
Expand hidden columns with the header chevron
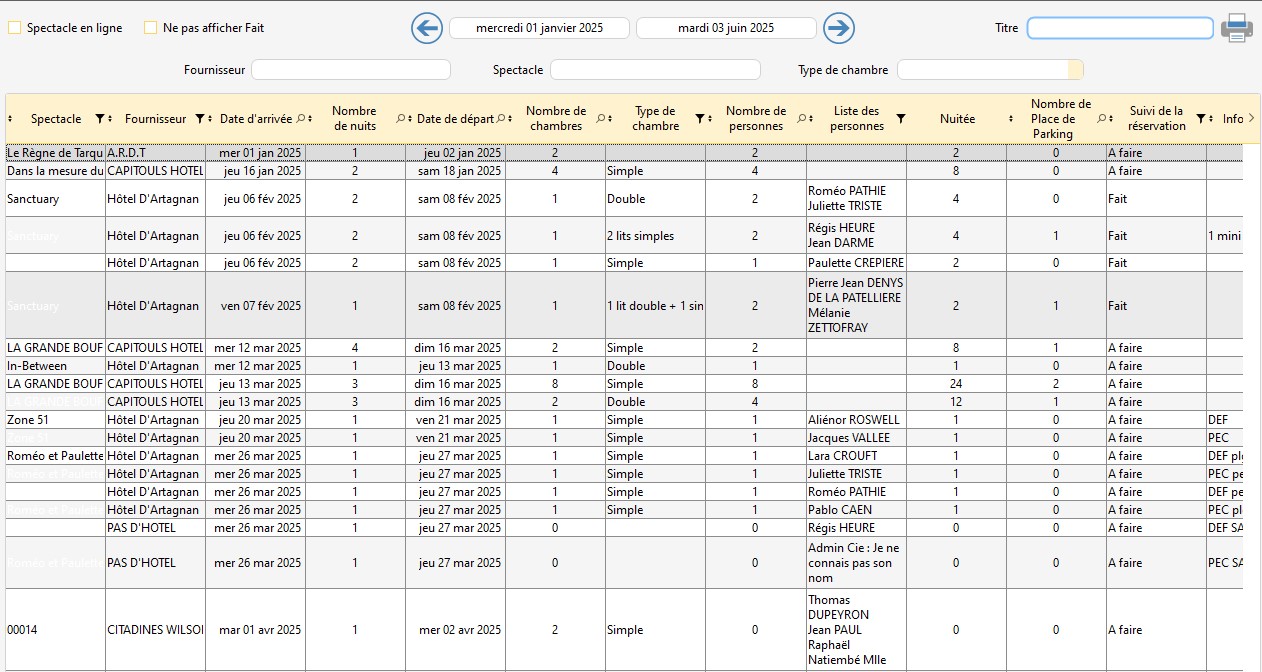click(1251, 118)
